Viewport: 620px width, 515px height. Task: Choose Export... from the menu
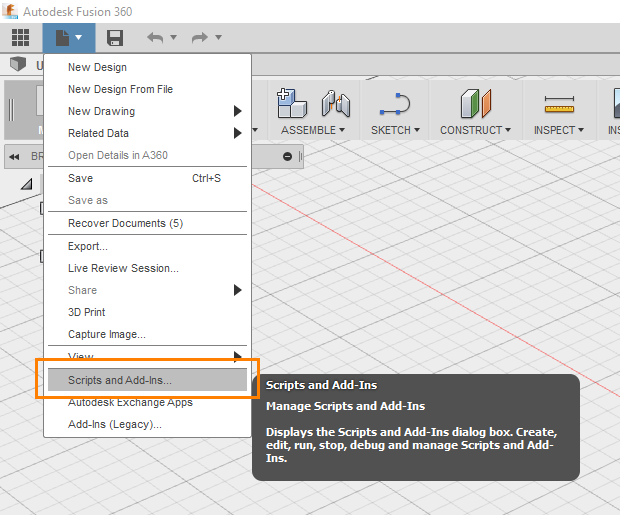point(88,246)
